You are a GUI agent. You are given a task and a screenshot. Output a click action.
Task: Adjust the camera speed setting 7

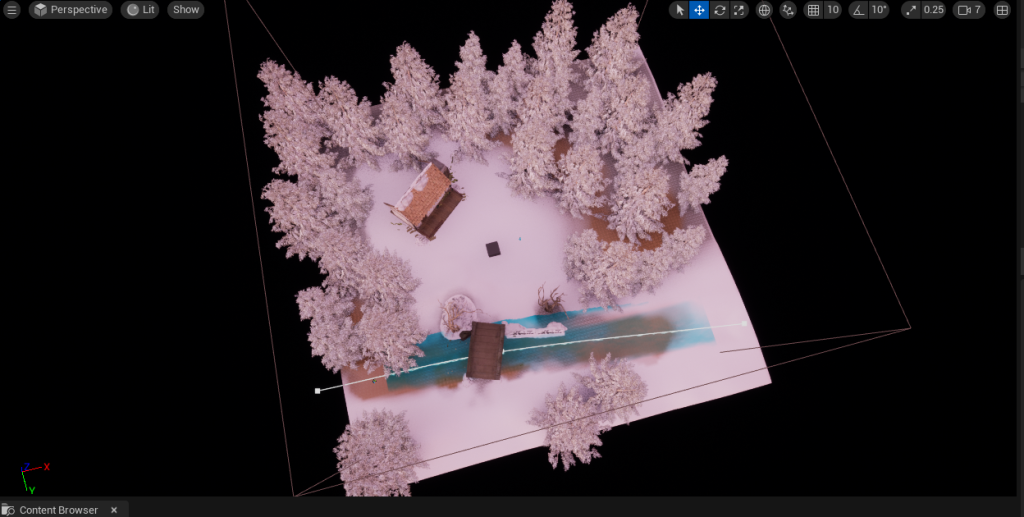click(x=969, y=10)
